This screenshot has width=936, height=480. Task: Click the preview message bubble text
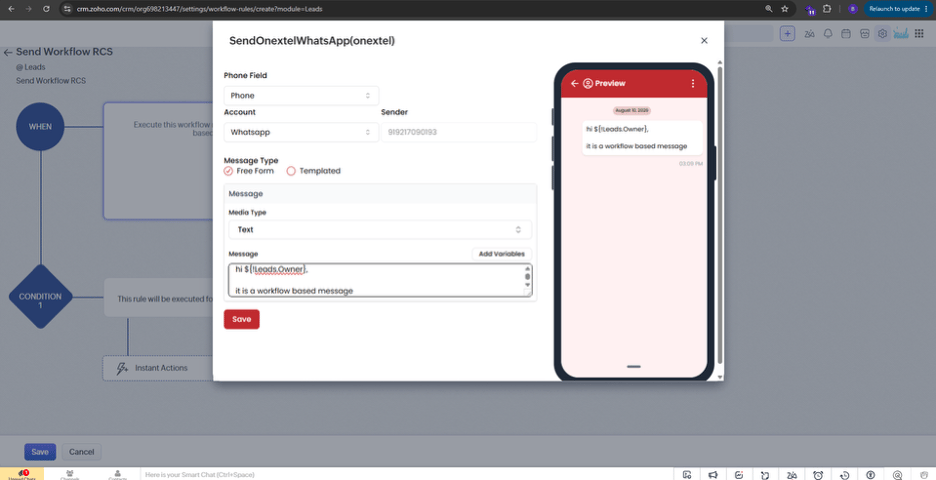[x=642, y=138]
